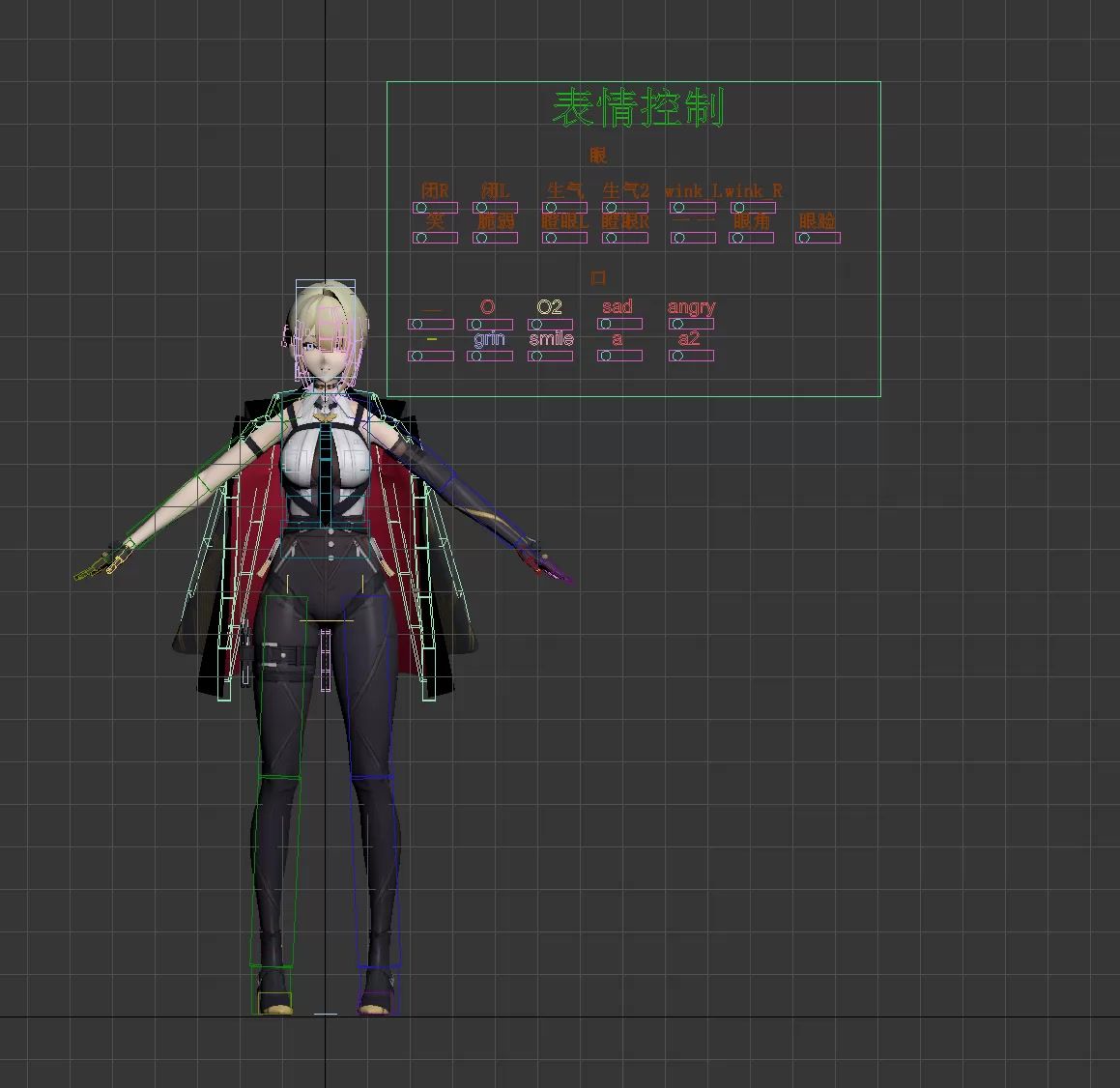Click the 闭L eye slider handle
This screenshot has height=1088, width=1120.
click(x=481, y=208)
